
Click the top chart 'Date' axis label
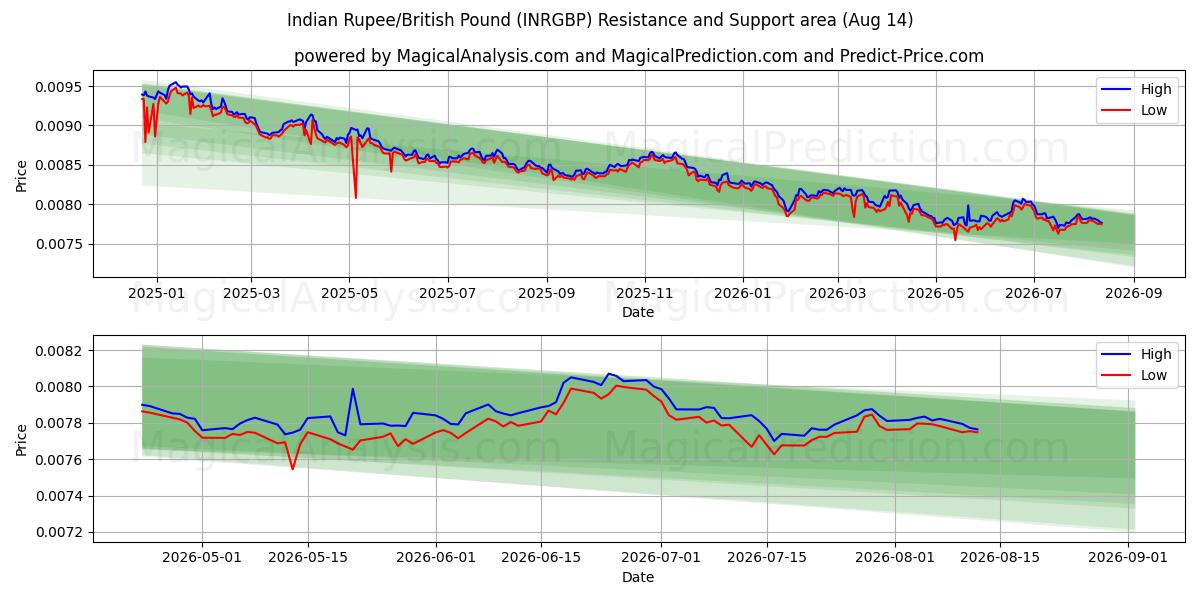point(638,312)
